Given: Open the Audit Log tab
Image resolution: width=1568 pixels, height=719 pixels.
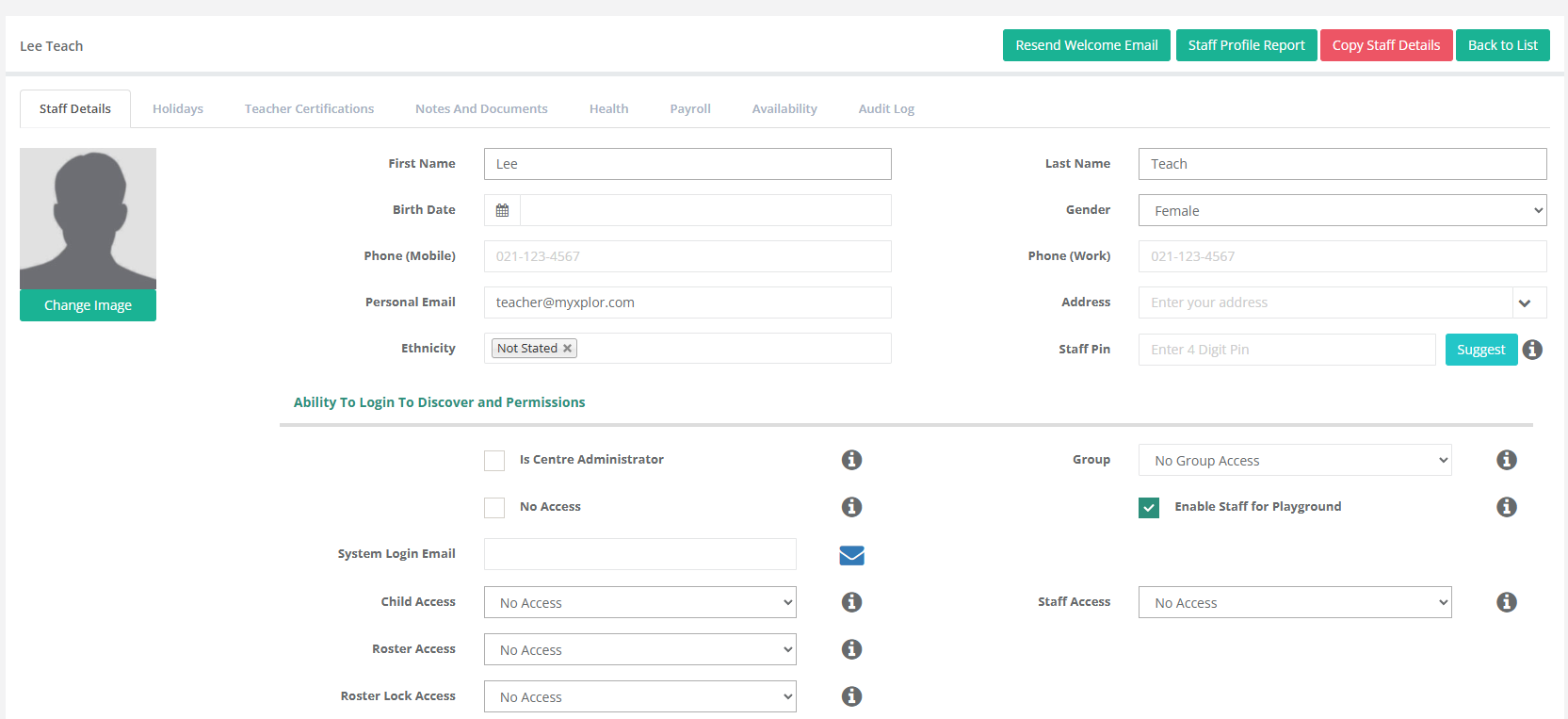Looking at the screenshot, I should [886, 109].
